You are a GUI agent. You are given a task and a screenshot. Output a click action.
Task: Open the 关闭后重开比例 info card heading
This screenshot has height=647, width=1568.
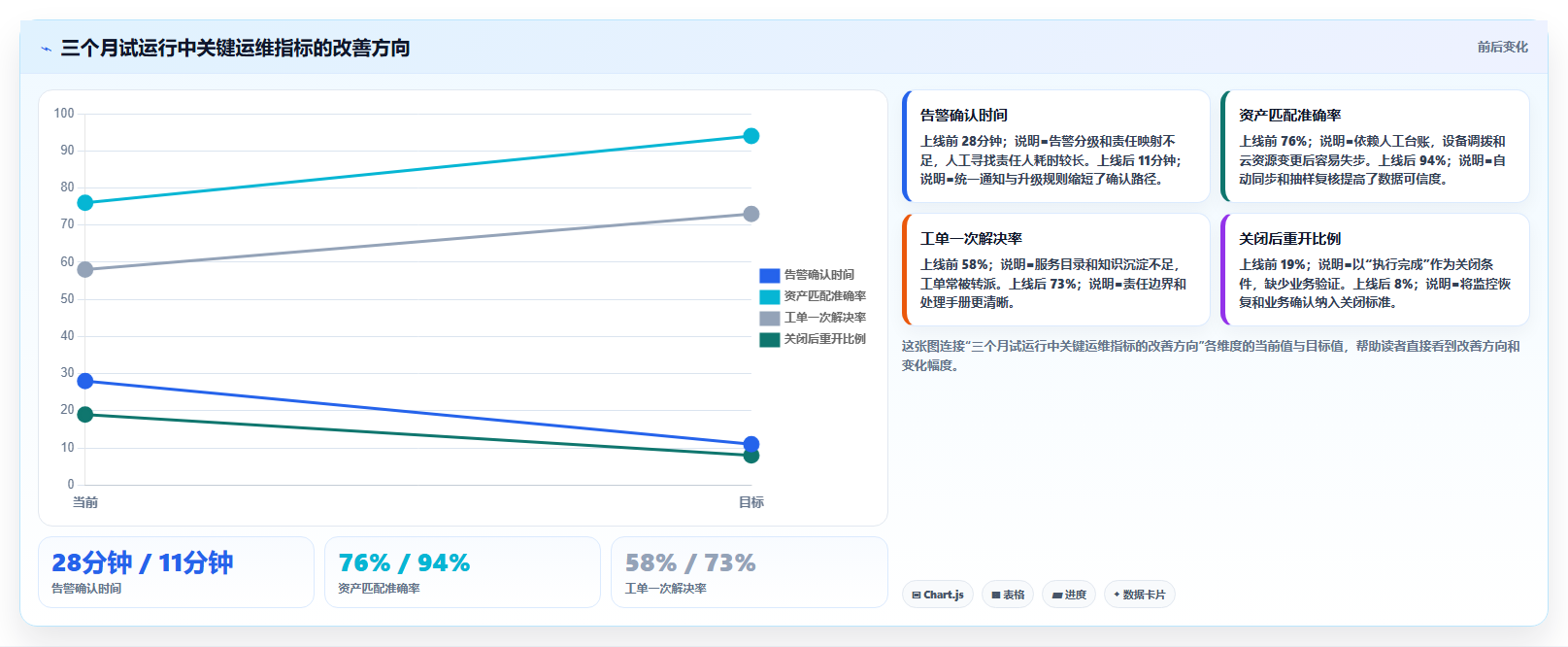point(1289,239)
